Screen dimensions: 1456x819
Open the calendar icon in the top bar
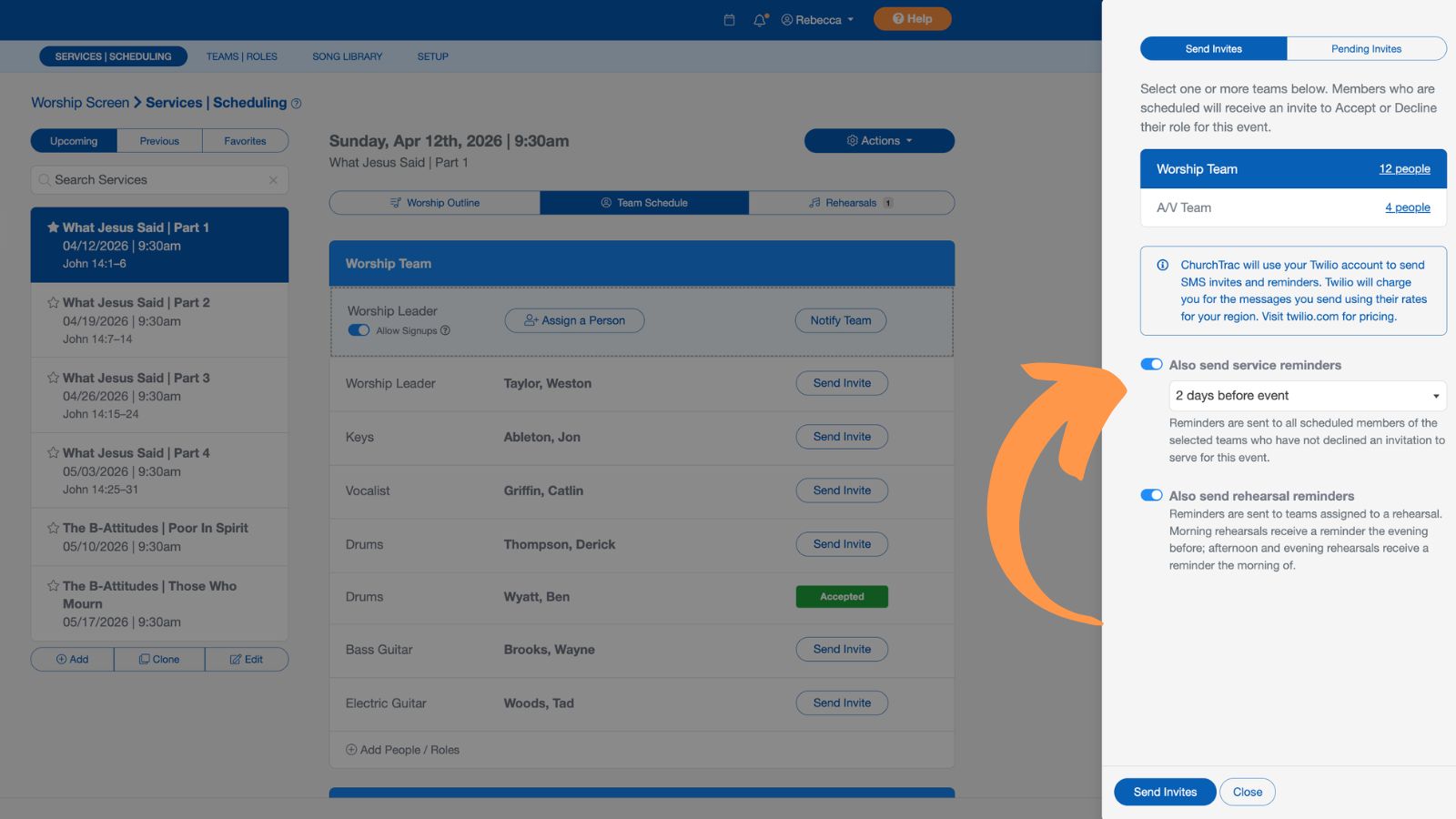(728, 18)
